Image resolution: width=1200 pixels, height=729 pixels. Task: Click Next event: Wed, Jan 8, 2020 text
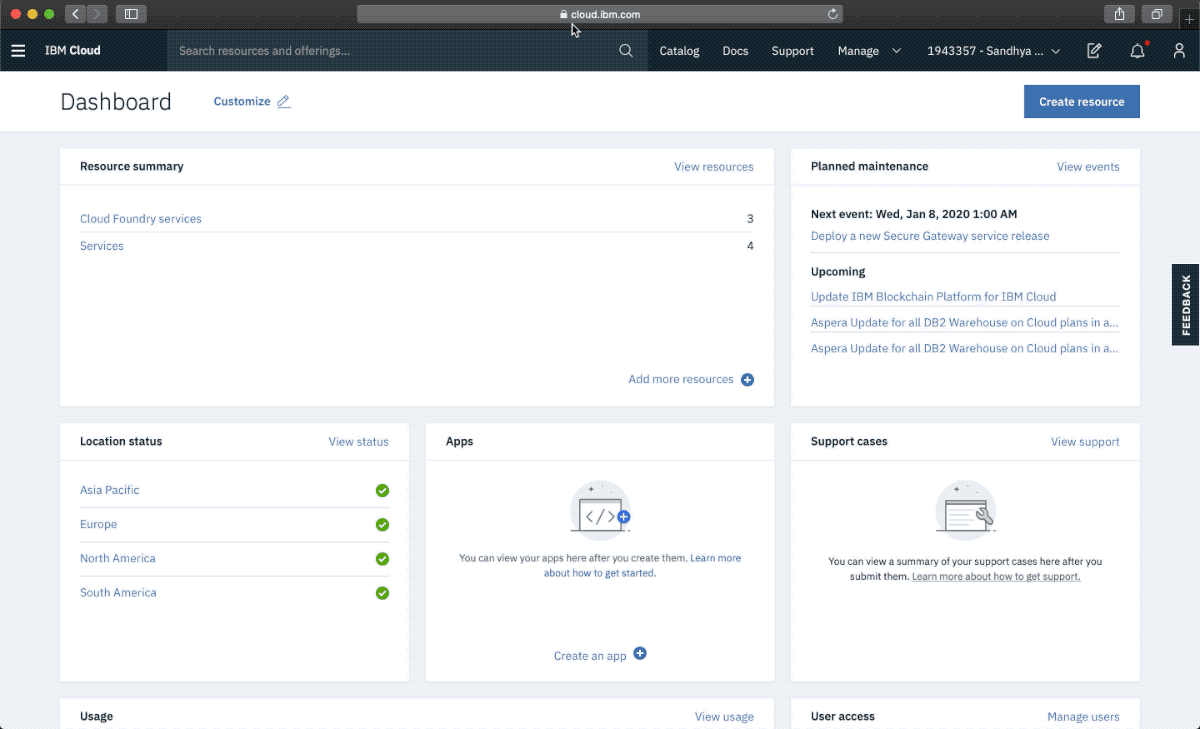point(914,214)
